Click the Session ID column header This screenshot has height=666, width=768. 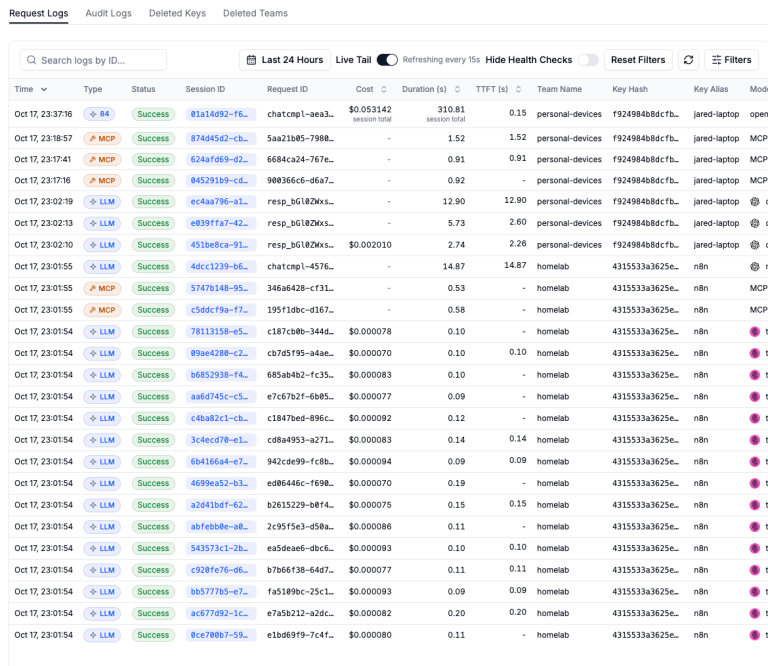point(205,89)
